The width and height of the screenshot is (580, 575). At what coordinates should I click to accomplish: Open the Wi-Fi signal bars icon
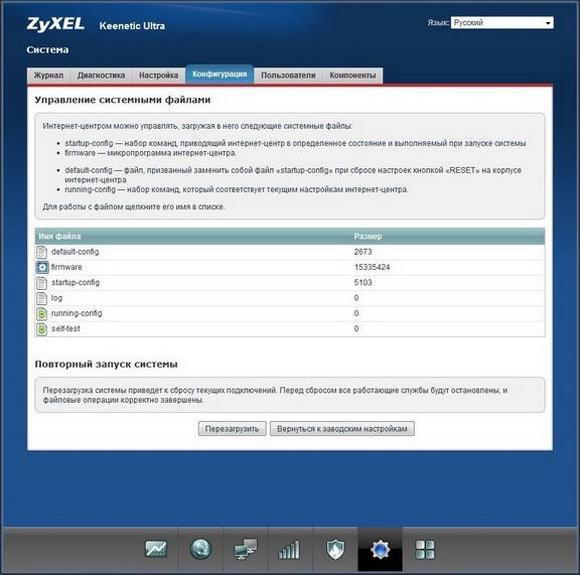coord(289,549)
